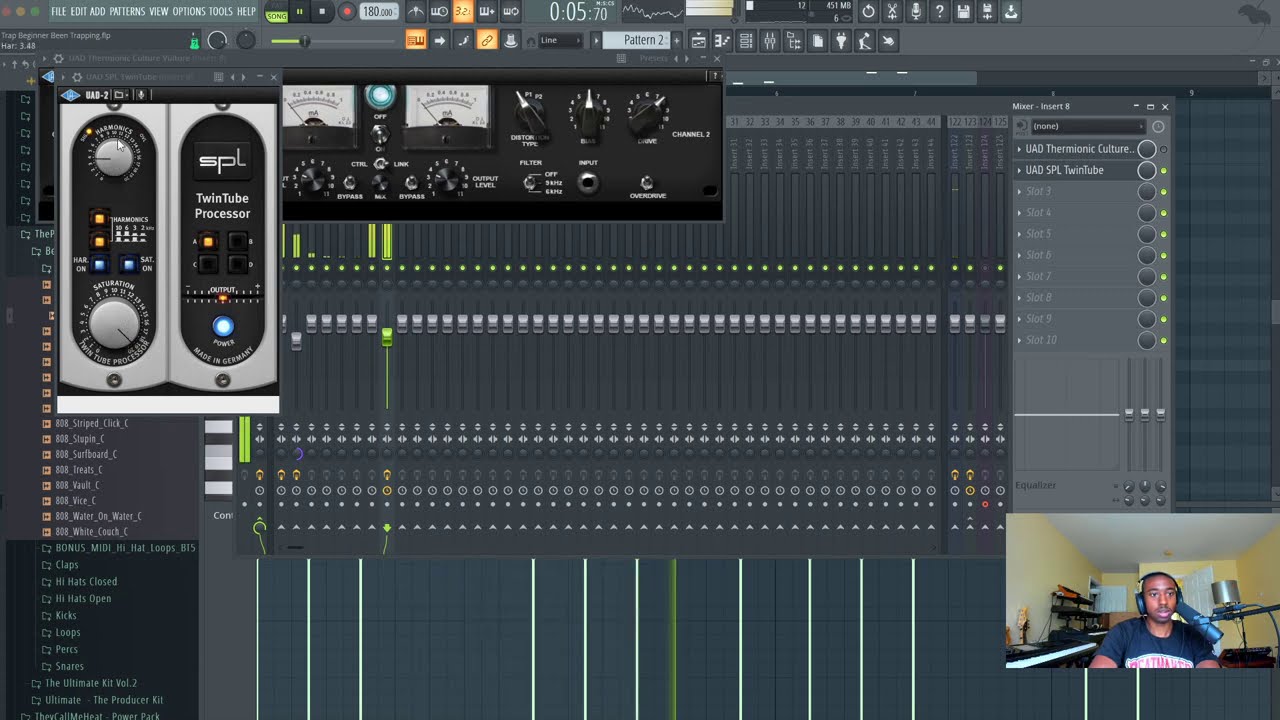The image size is (1280, 720).
Task: Toggle the 3.2.1 countdown before recording
Action: coord(463,12)
